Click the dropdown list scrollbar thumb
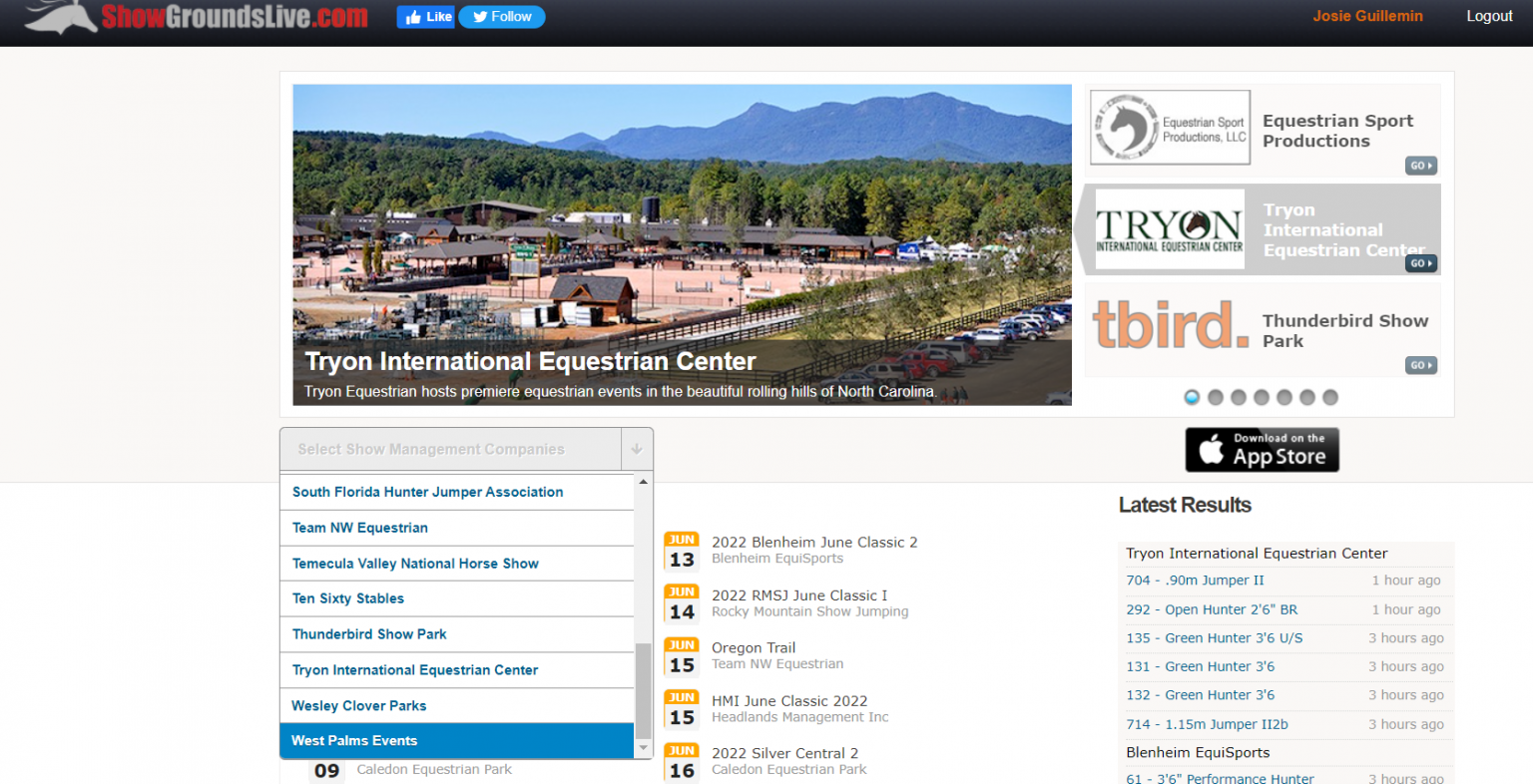The height and width of the screenshot is (784, 1533). pos(644,690)
